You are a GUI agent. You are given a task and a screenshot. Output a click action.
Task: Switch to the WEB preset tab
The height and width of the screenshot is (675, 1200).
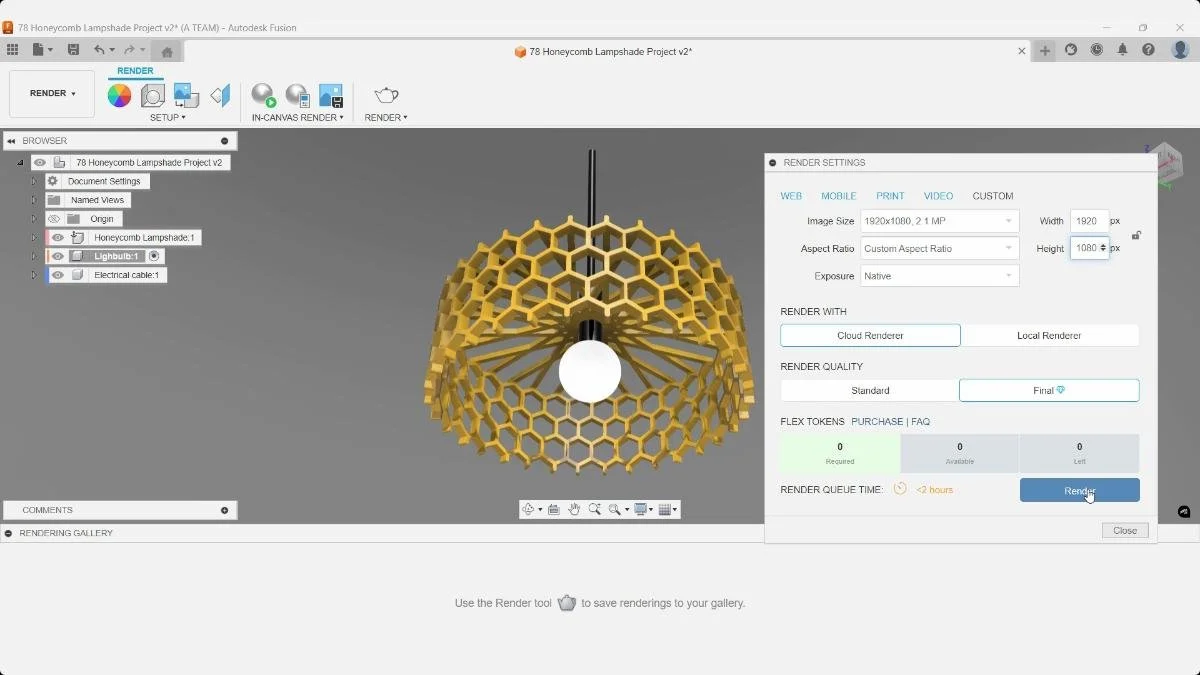click(x=791, y=196)
